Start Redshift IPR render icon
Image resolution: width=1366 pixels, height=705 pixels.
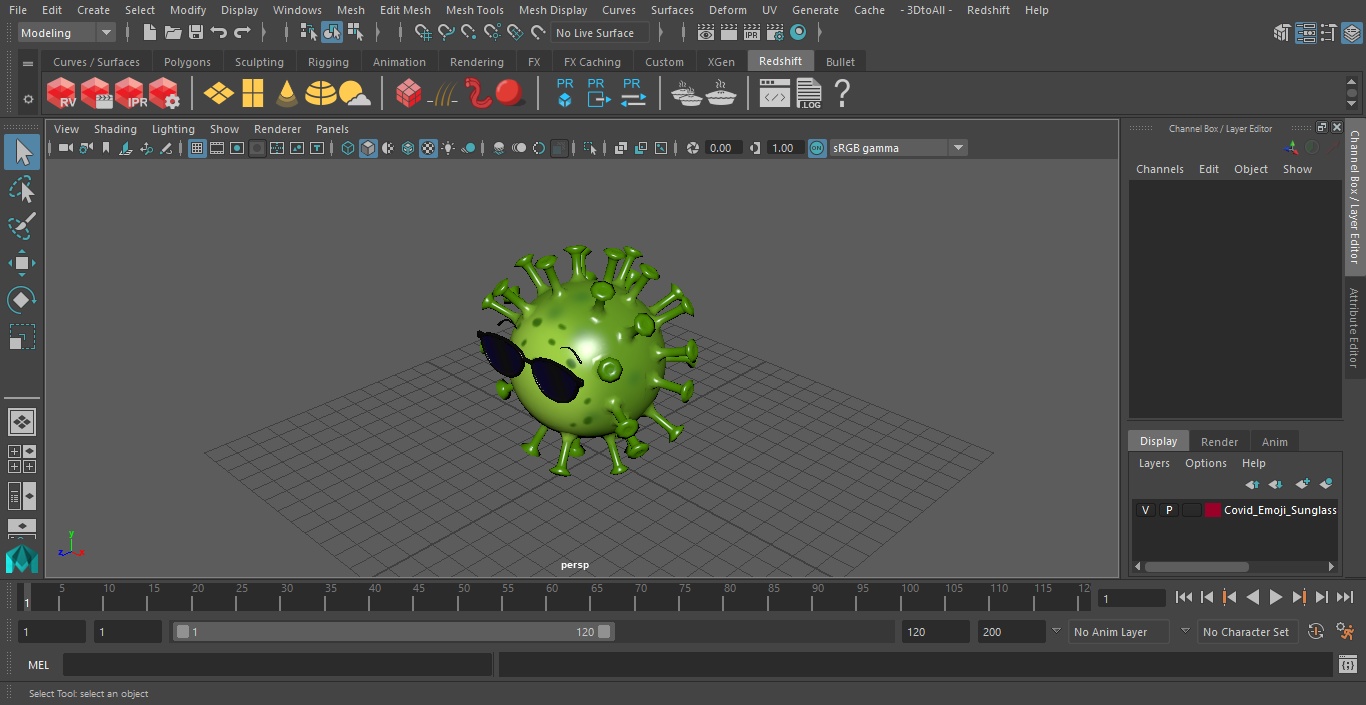[130, 94]
